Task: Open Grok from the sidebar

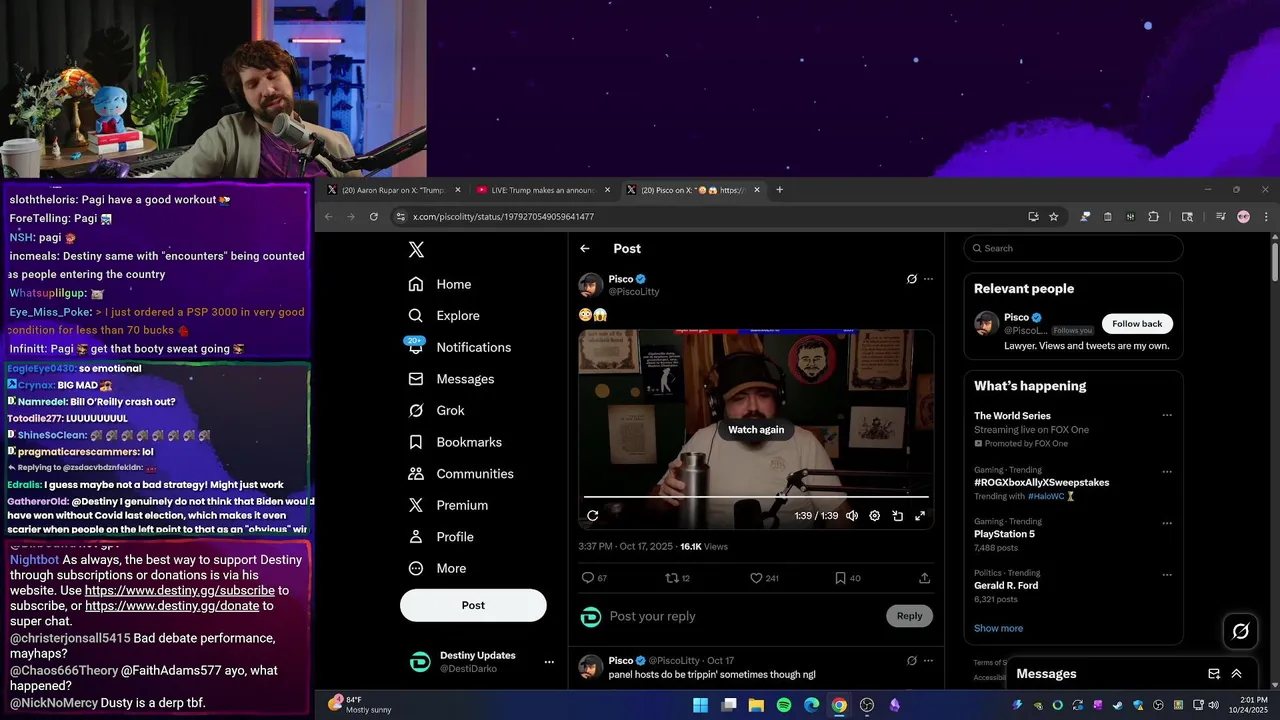Action: pos(436,410)
